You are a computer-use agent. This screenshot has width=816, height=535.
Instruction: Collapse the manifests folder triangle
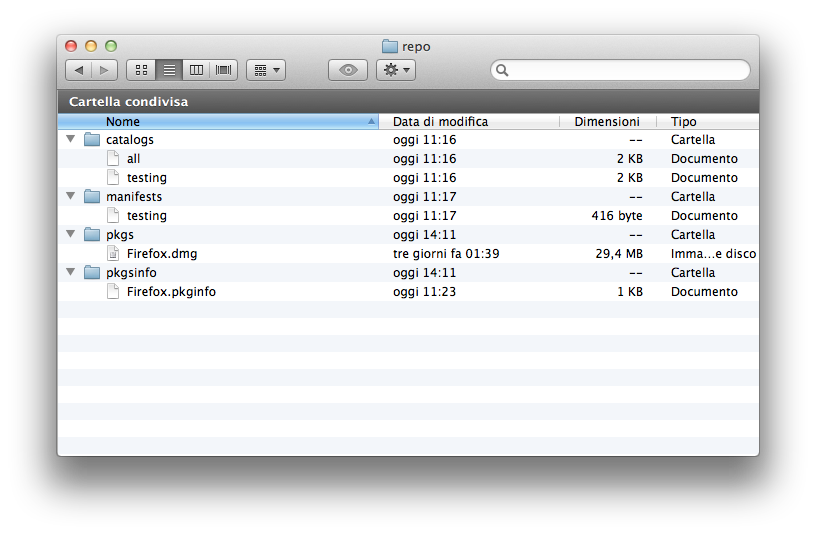click(71, 196)
